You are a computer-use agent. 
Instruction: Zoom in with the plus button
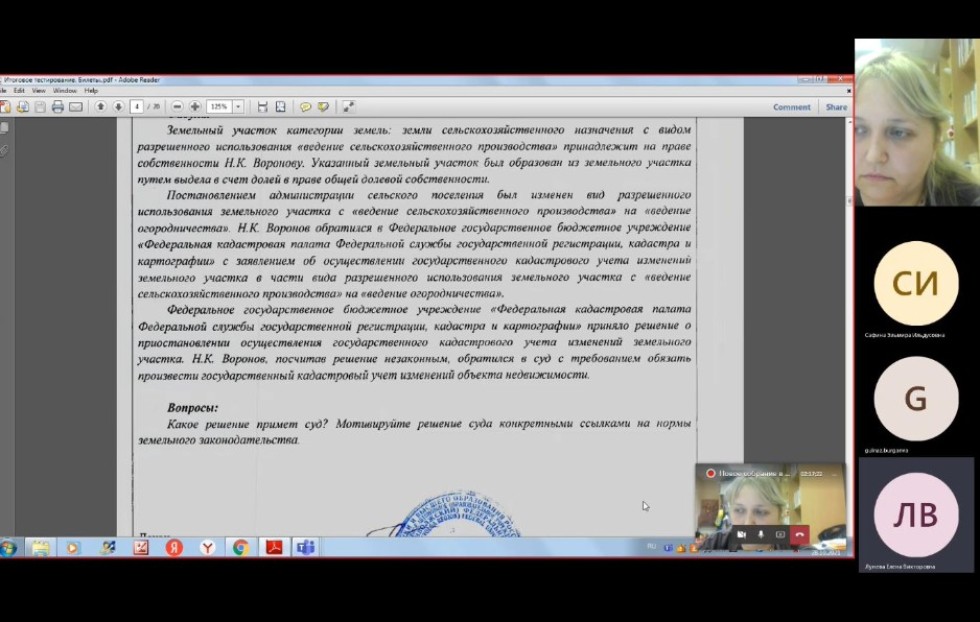(x=195, y=107)
